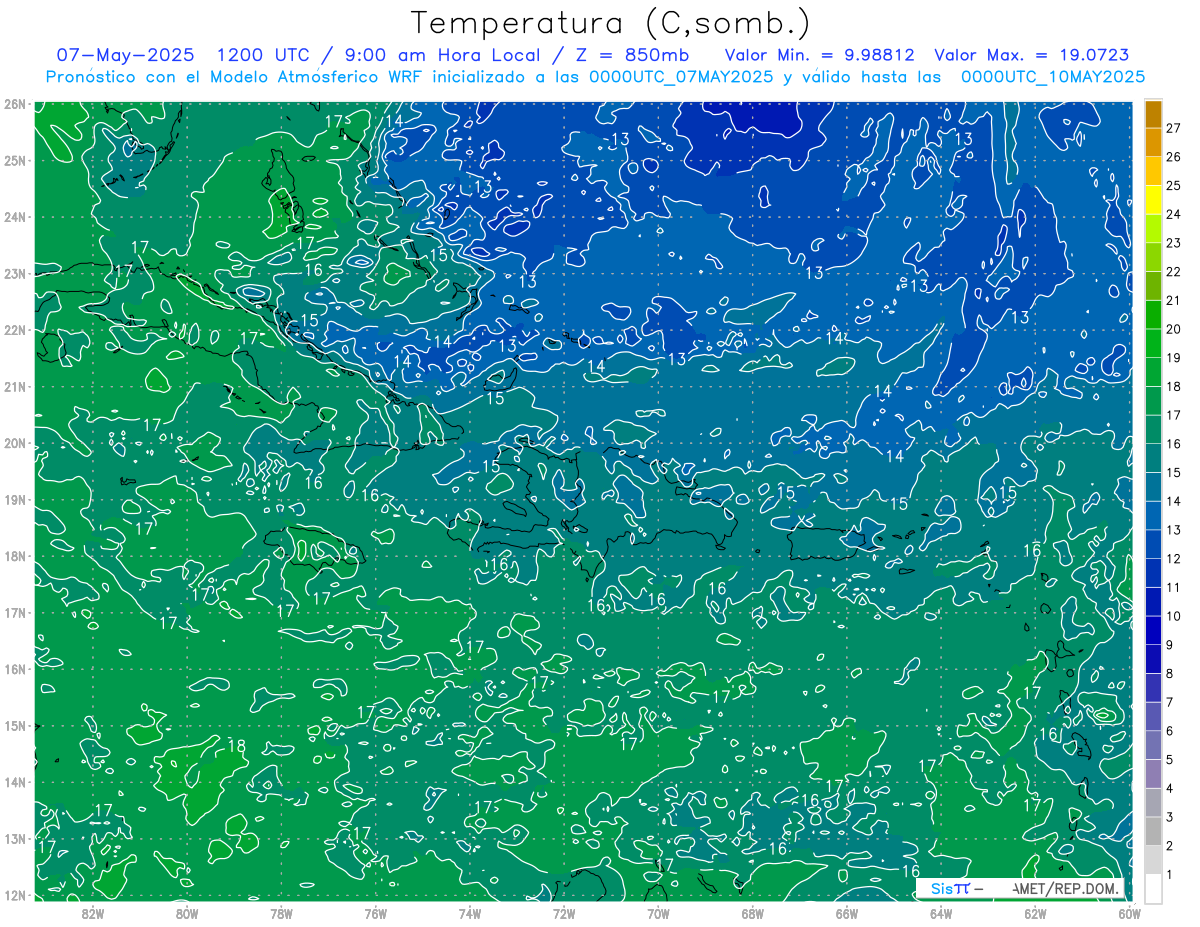Click the valid-until time "0000UTC_10MAY2025"
Image resolution: width=1200 pixels, height=927 pixels.
(1053, 76)
